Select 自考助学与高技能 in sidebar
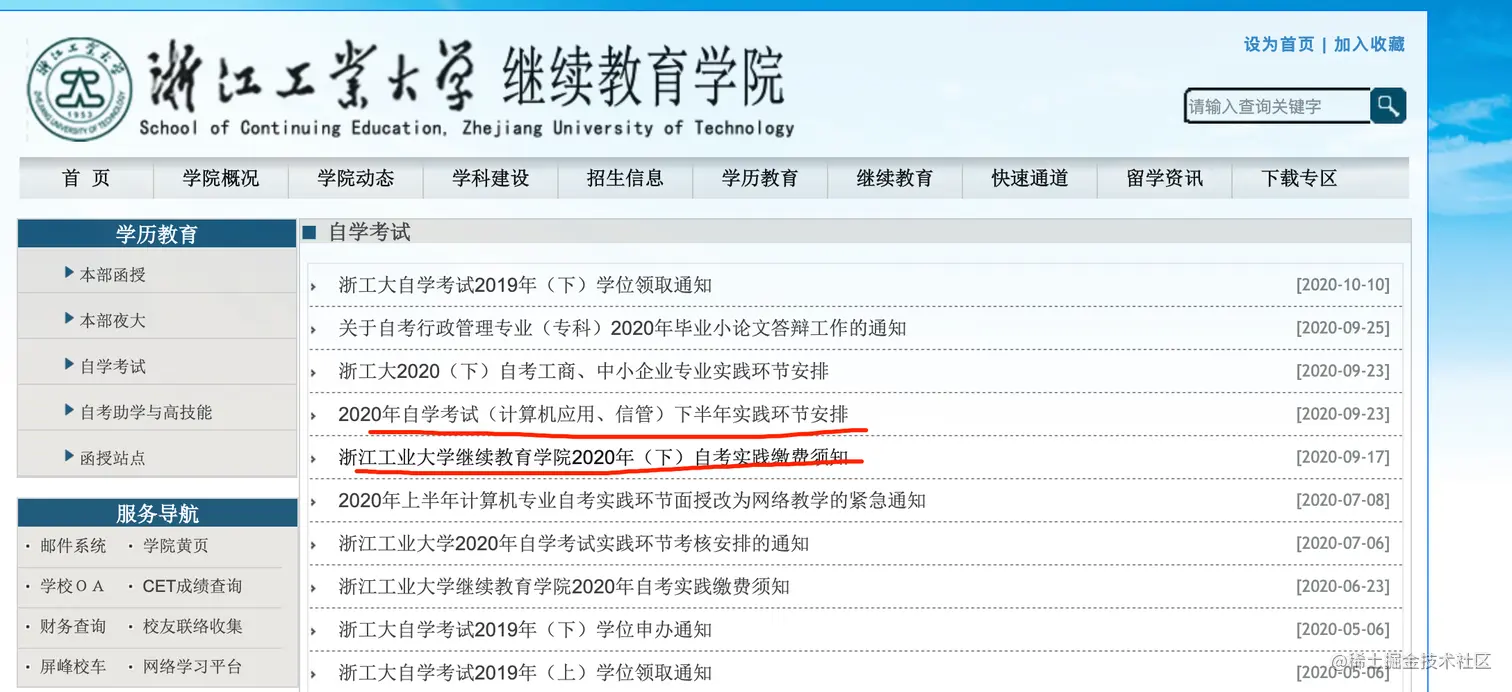Viewport: 1512px width, 692px height. pos(146,412)
